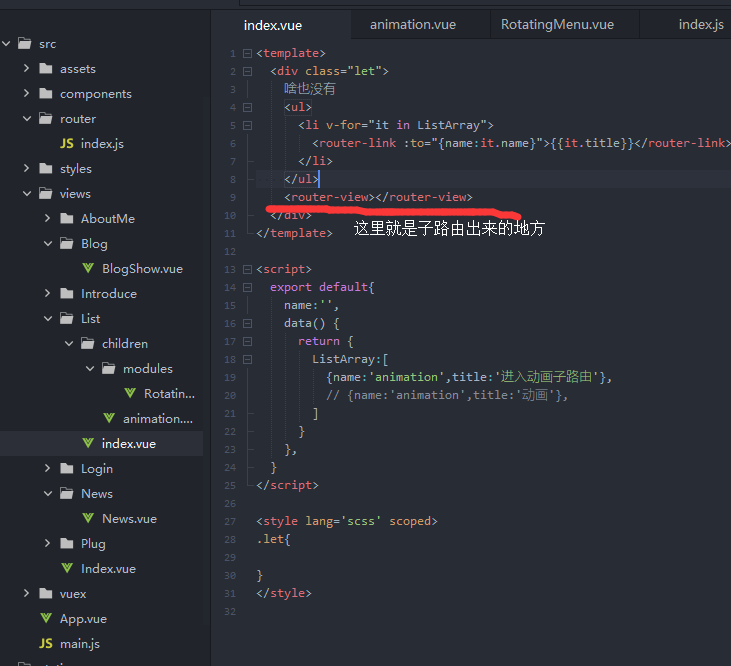Place cursor on the router-view tag line
The image size is (731, 666).
(378, 197)
